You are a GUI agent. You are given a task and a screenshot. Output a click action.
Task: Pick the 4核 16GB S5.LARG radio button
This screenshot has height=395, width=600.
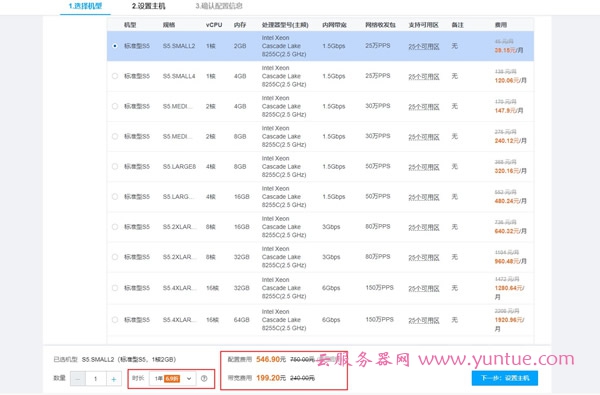[x=115, y=197]
